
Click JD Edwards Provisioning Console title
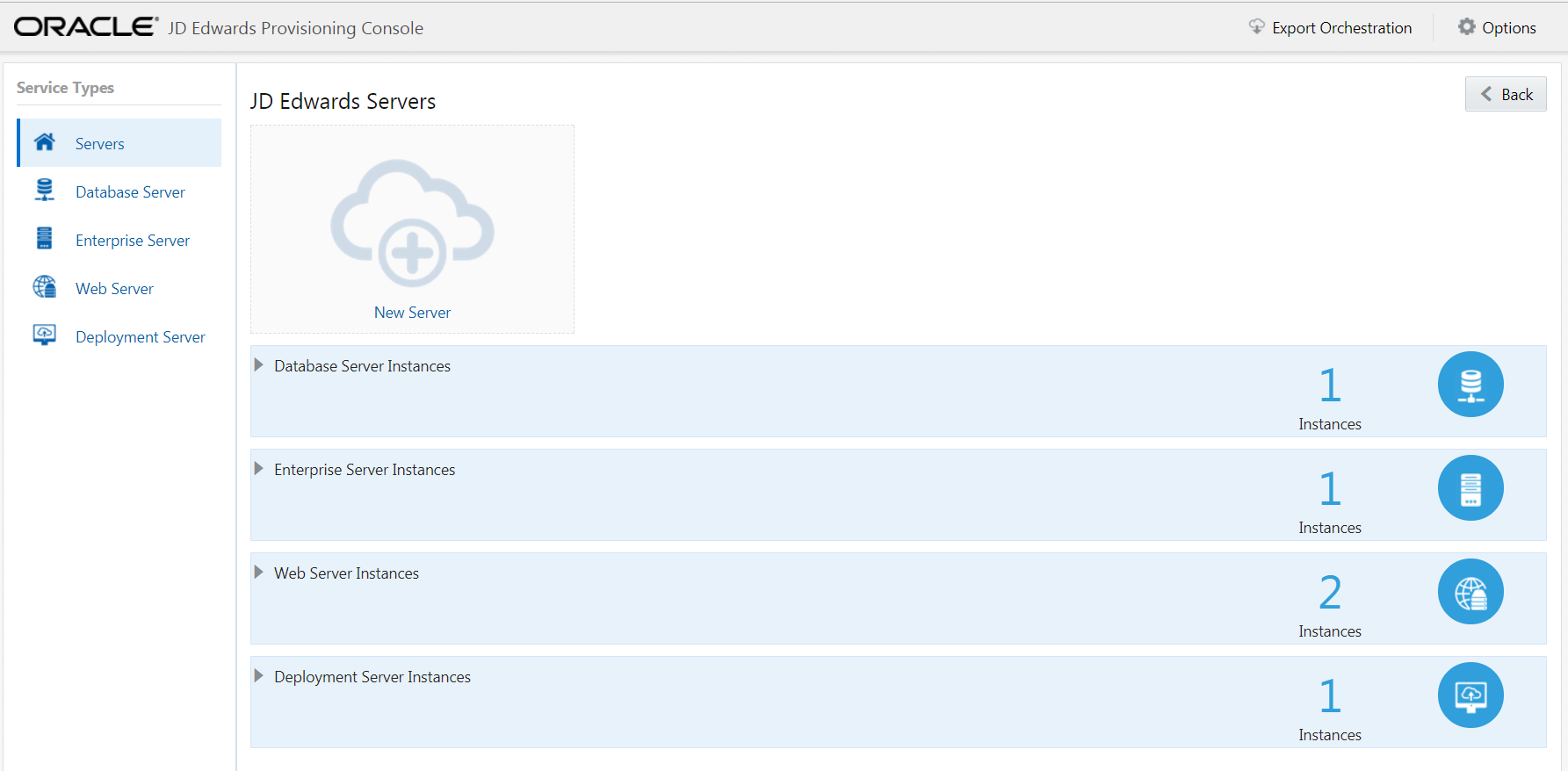[x=295, y=28]
